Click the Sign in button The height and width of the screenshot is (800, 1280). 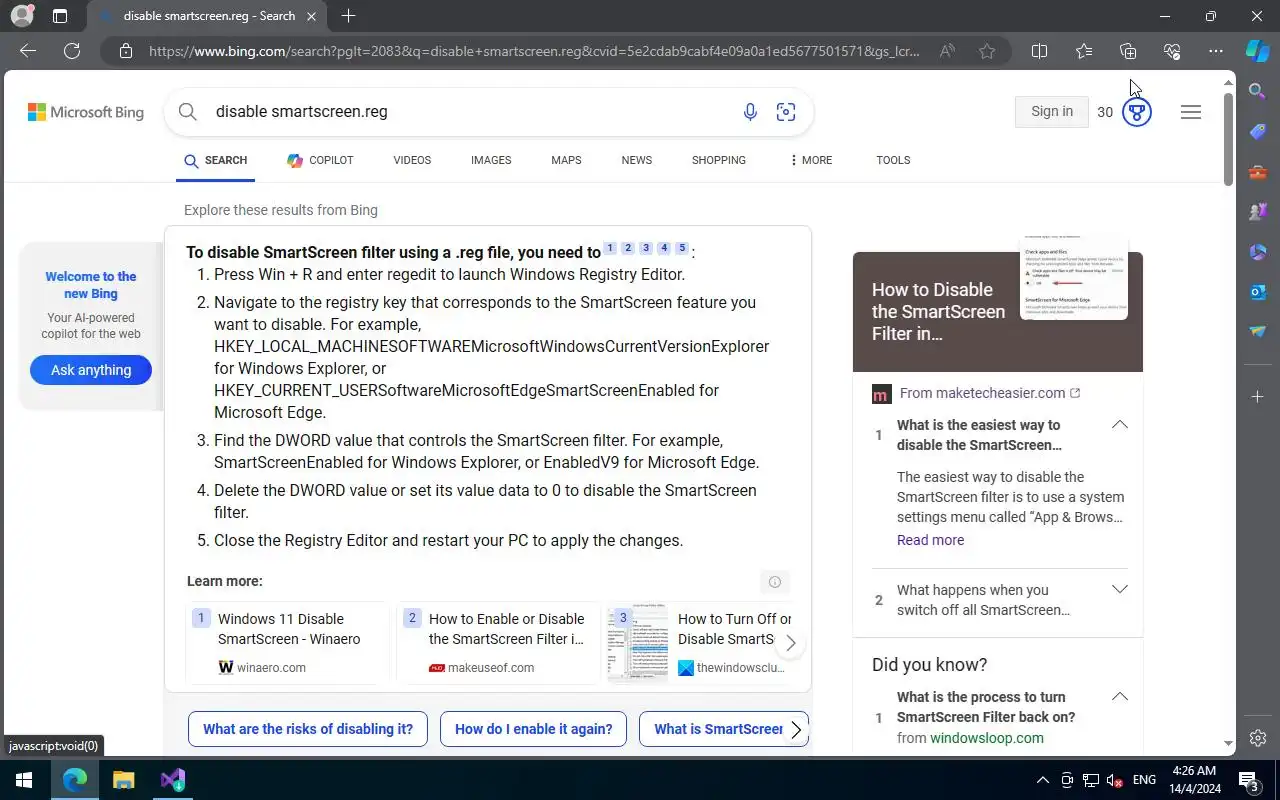1051,111
